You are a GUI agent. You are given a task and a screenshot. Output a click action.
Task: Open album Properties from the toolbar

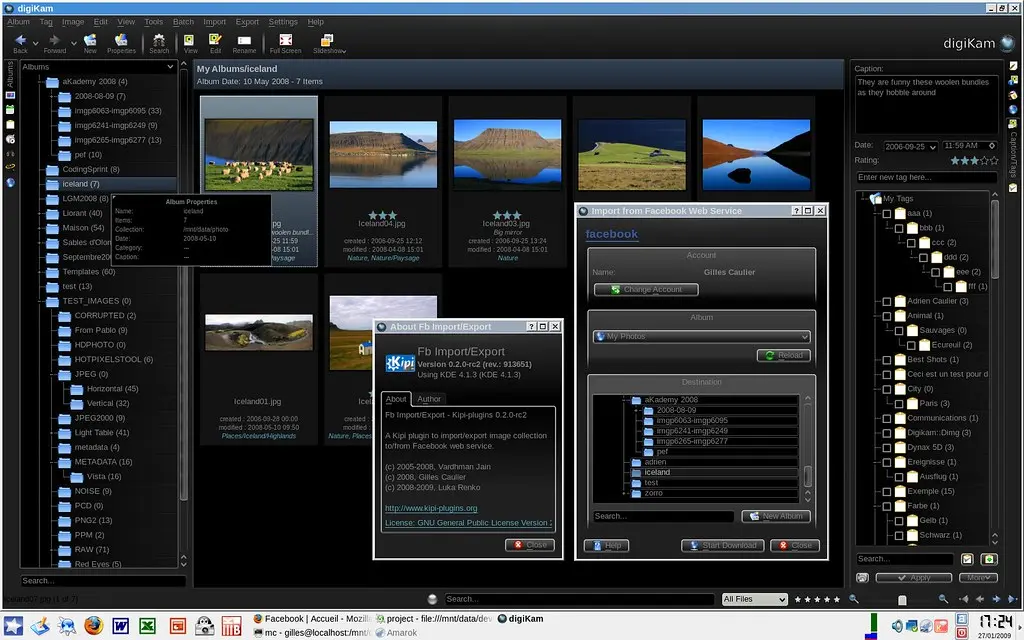pos(122,40)
